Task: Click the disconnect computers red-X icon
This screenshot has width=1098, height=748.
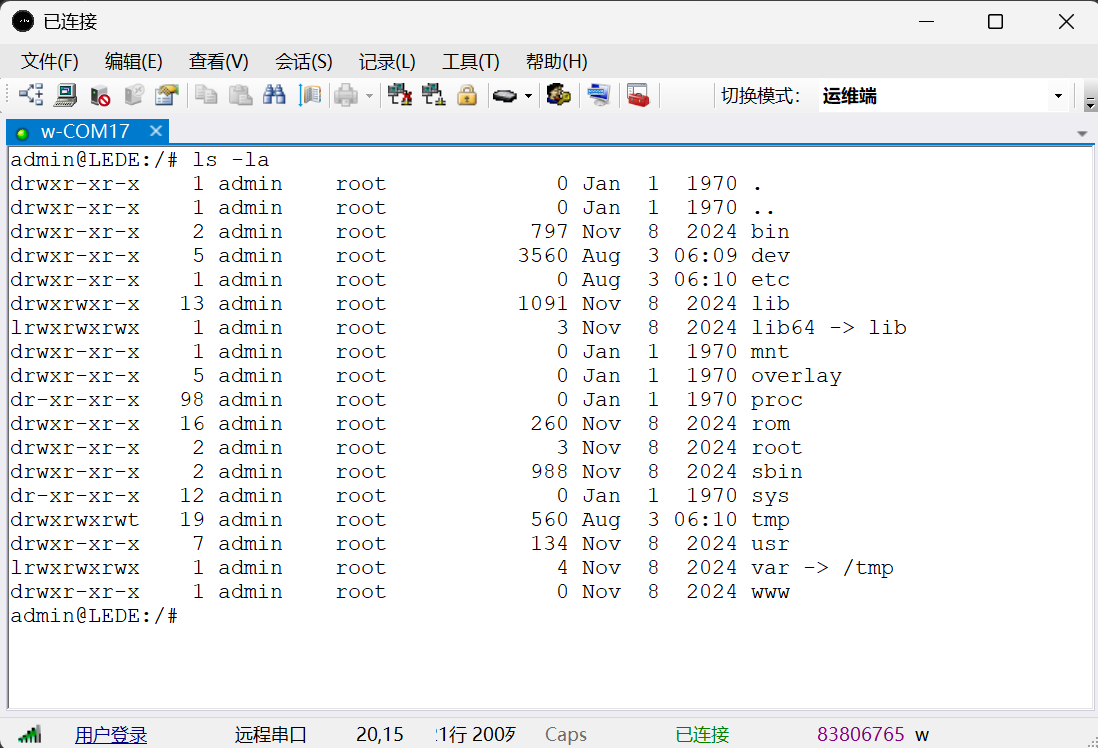Action: point(400,96)
